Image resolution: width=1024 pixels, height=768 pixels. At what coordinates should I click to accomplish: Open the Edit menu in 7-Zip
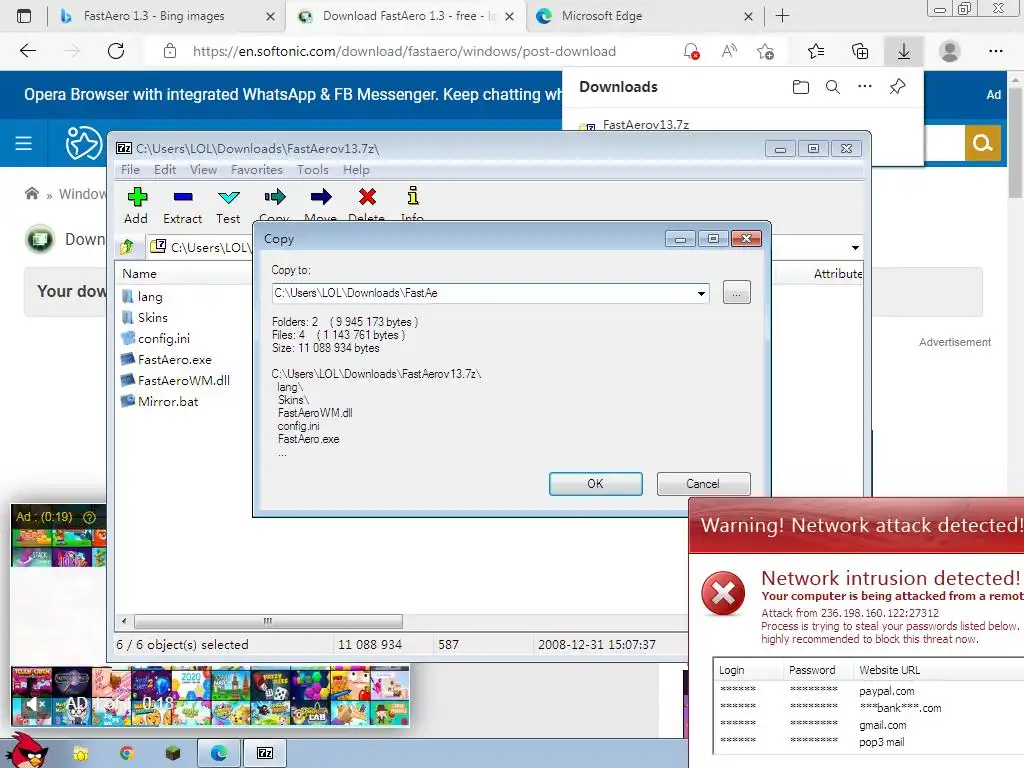point(165,170)
